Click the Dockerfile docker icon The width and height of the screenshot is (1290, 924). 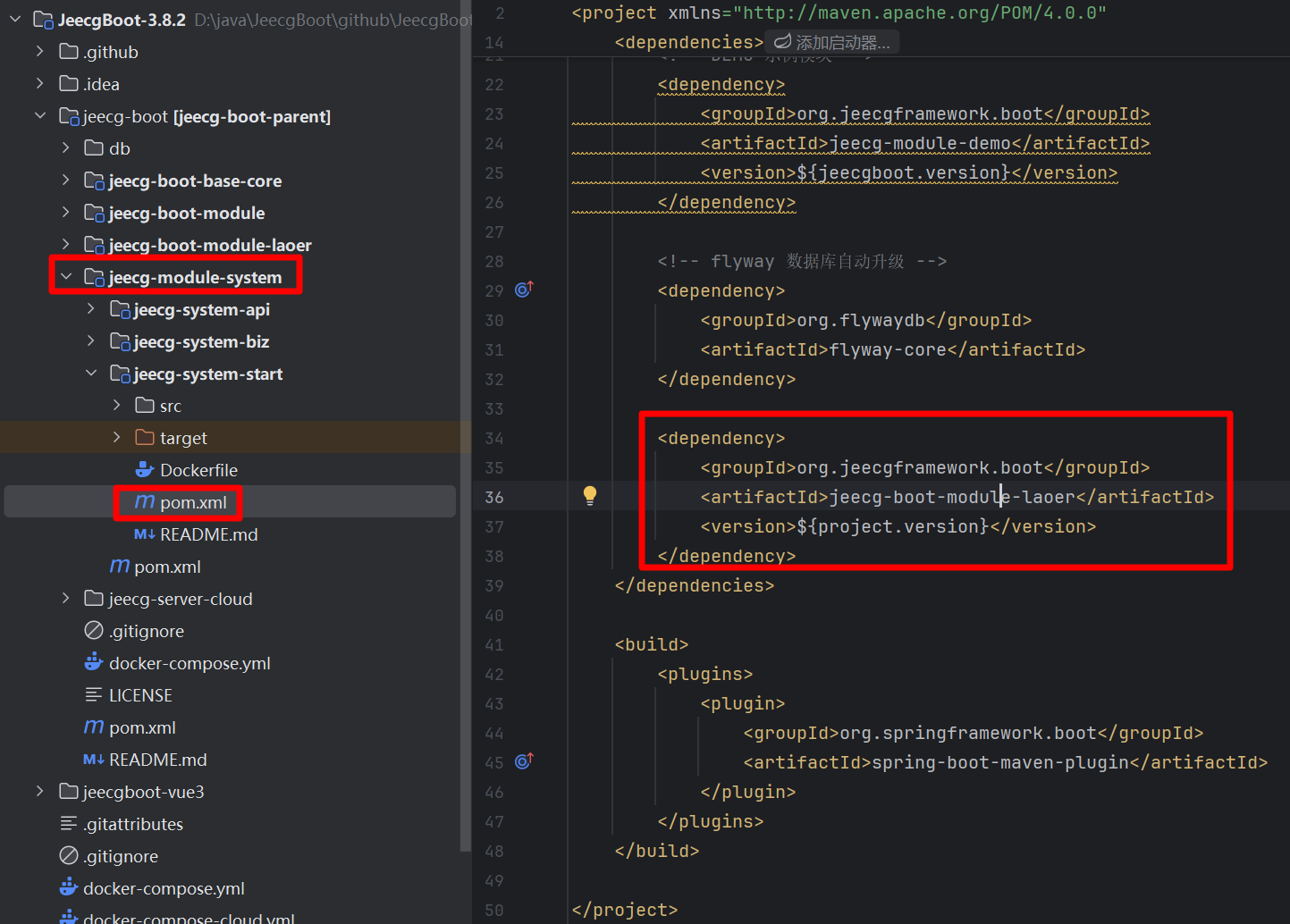click(145, 469)
